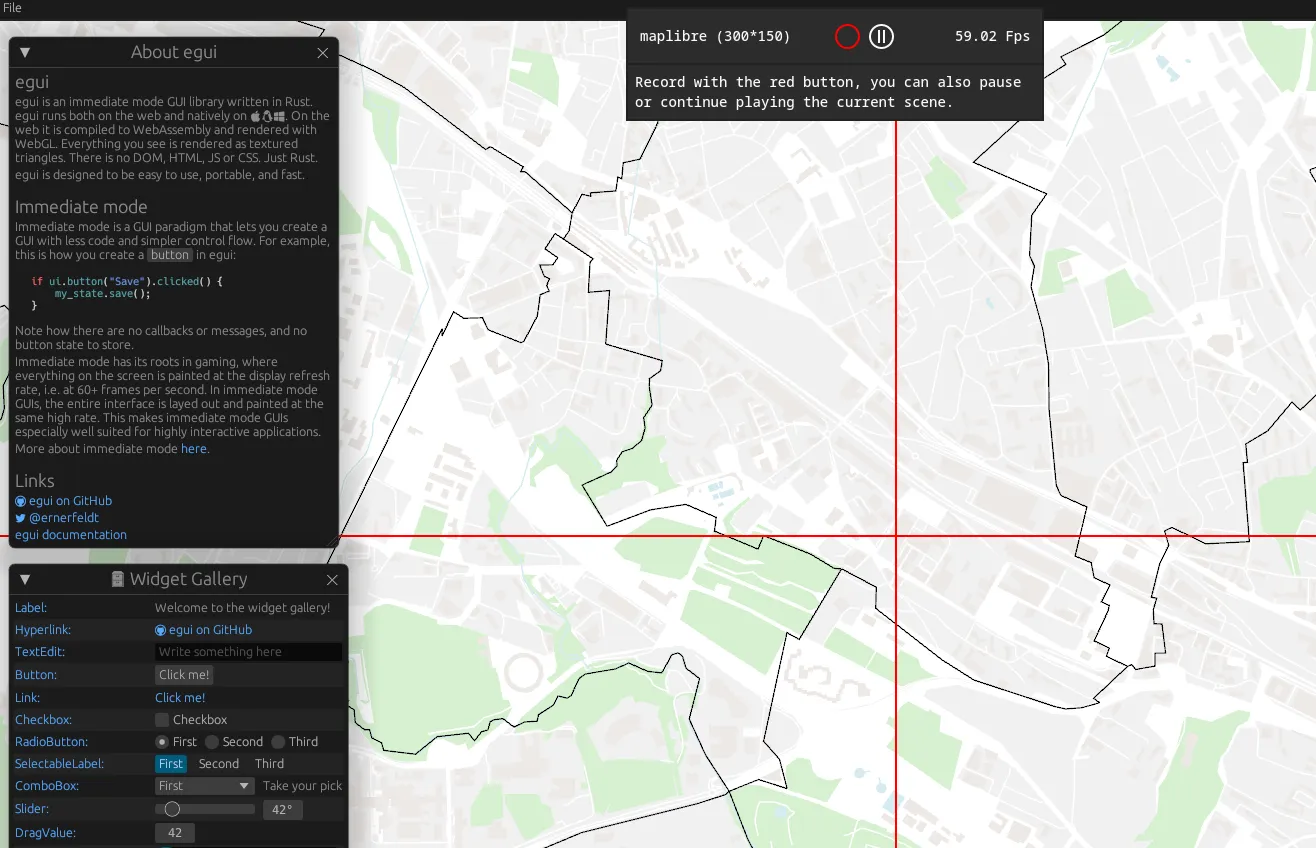
Task: Follow the here link about immediate mode
Action: tap(194, 448)
